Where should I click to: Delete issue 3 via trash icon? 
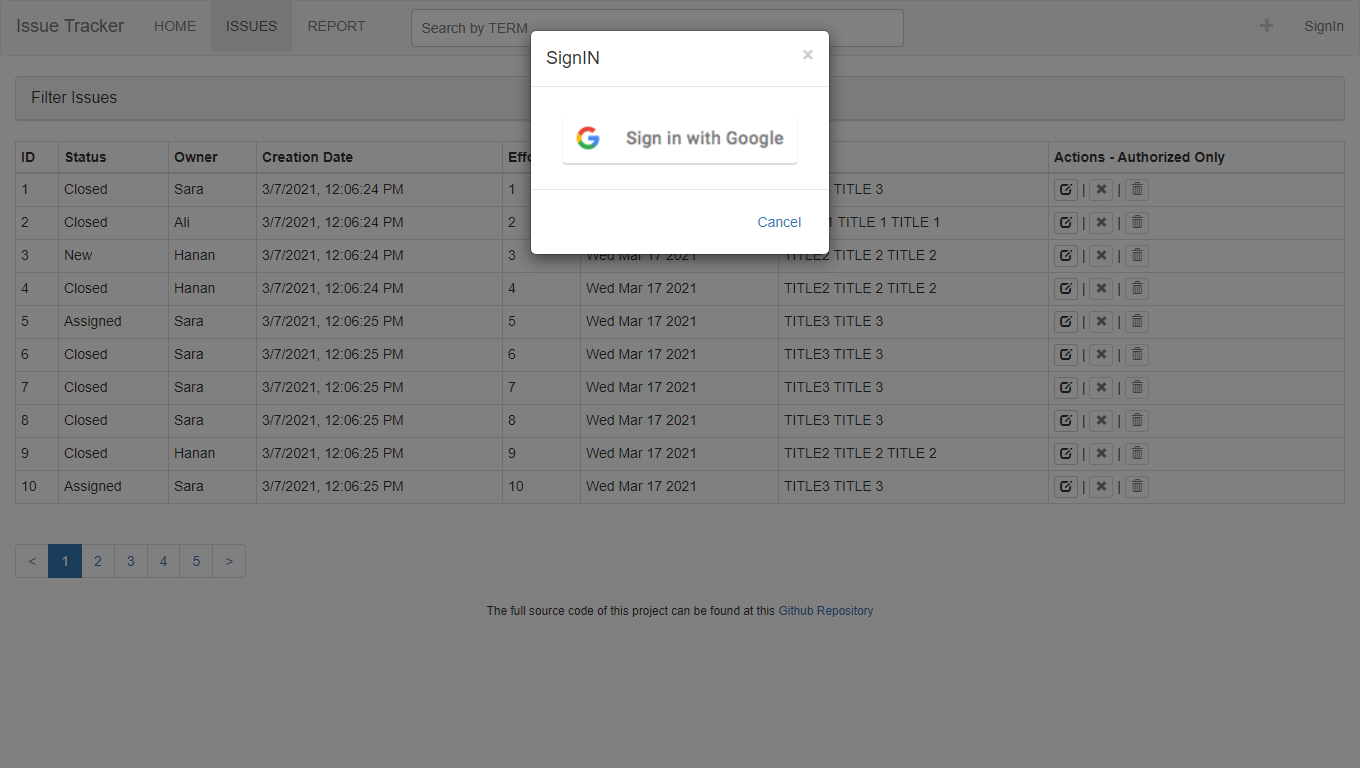[x=1137, y=255]
